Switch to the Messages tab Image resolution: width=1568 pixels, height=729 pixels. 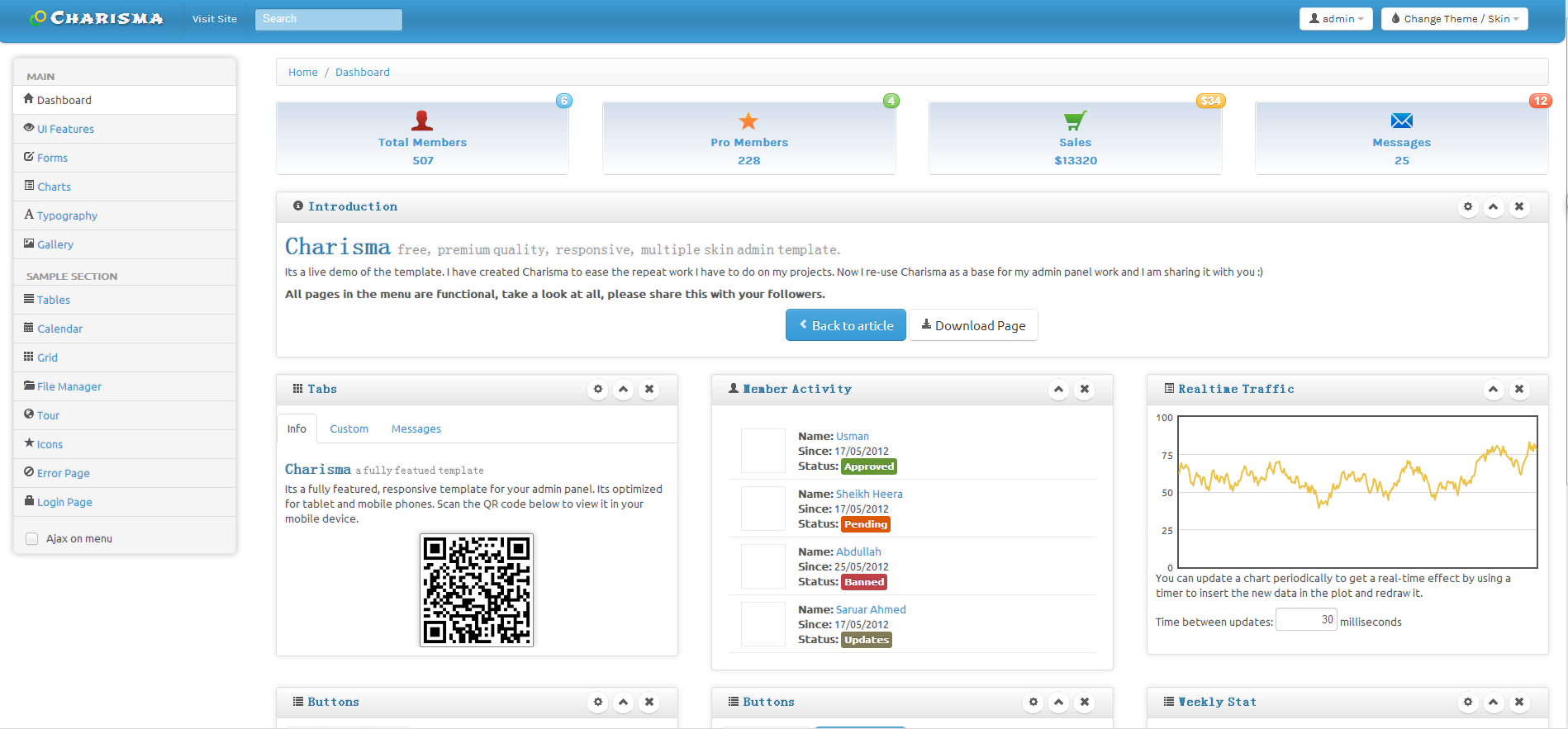(x=416, y=429)
